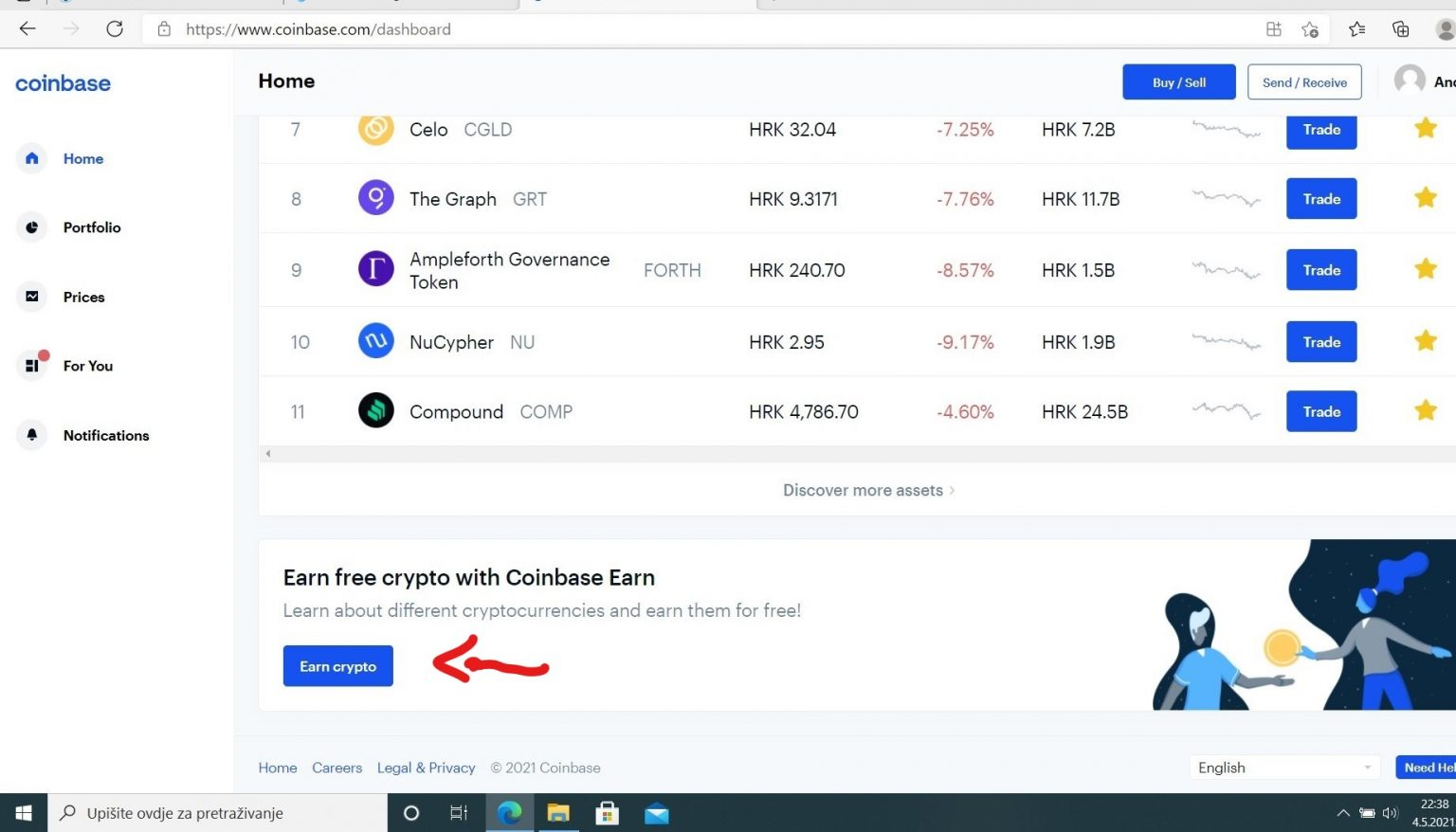The width and height of the screenshot is (1456, 832).
Task: Open the For You sidebar icon
Action: [32, 366]
